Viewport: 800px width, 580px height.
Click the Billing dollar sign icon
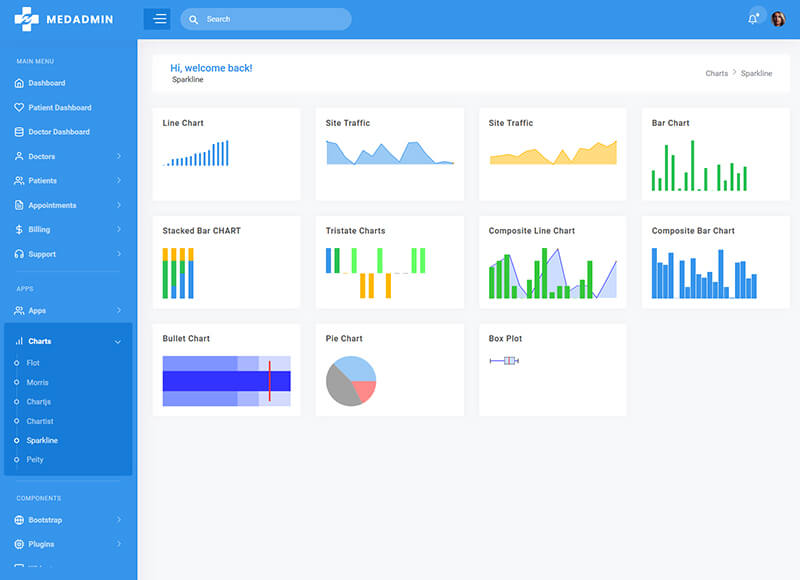coord(19,229)
